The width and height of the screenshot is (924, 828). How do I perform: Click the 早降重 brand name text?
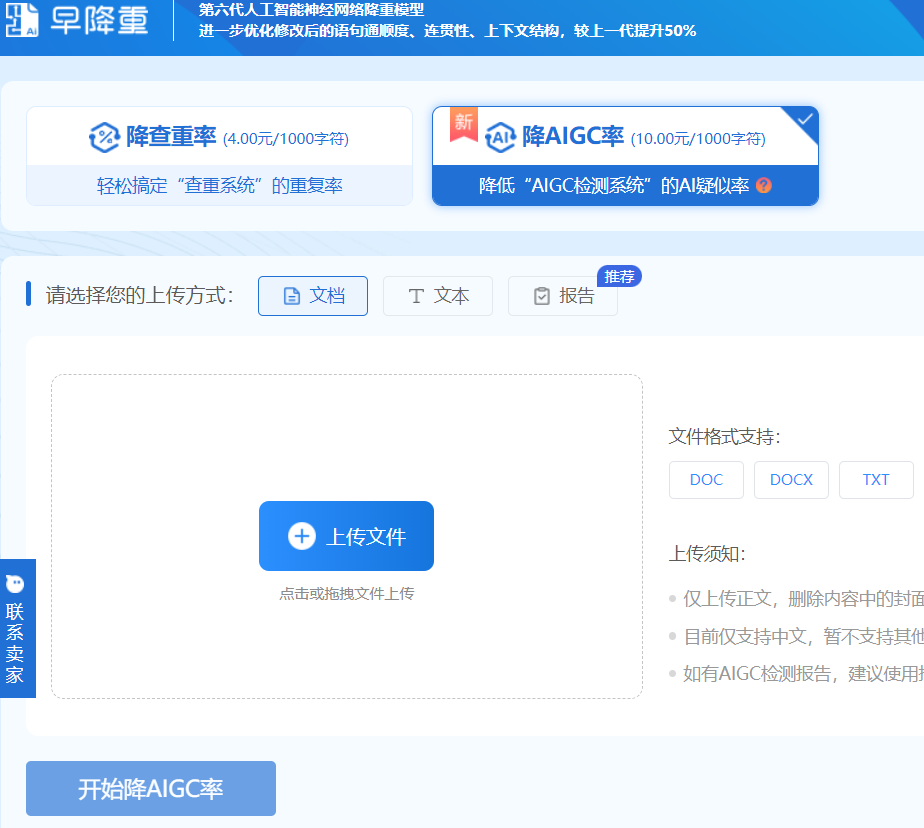point(100,21)
